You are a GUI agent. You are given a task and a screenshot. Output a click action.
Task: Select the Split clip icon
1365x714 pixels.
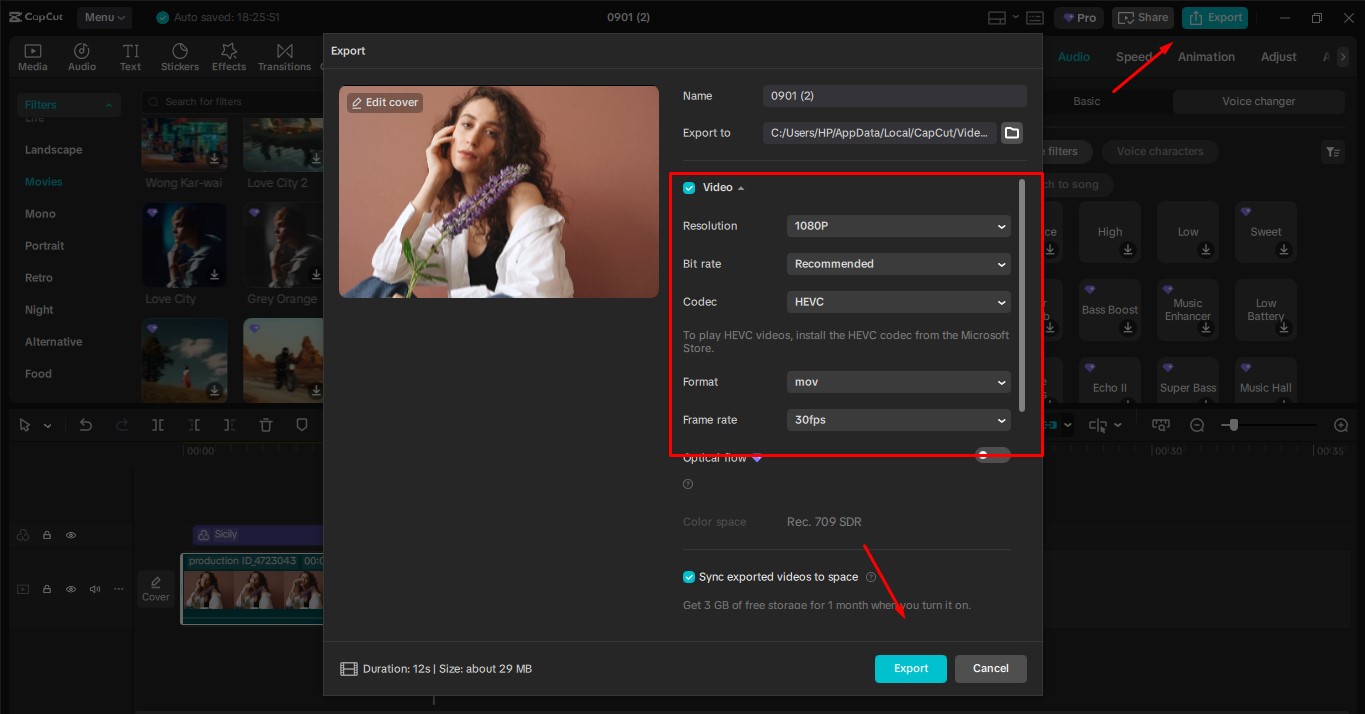[157, 424]
